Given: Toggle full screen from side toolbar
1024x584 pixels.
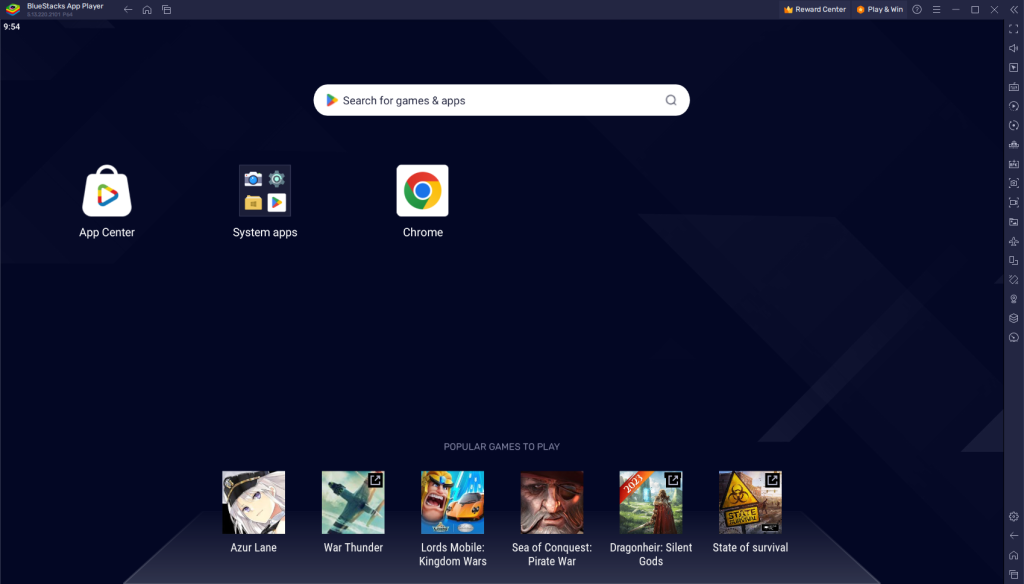Looking at the screenshot, I should click(x=1014, y=29).
